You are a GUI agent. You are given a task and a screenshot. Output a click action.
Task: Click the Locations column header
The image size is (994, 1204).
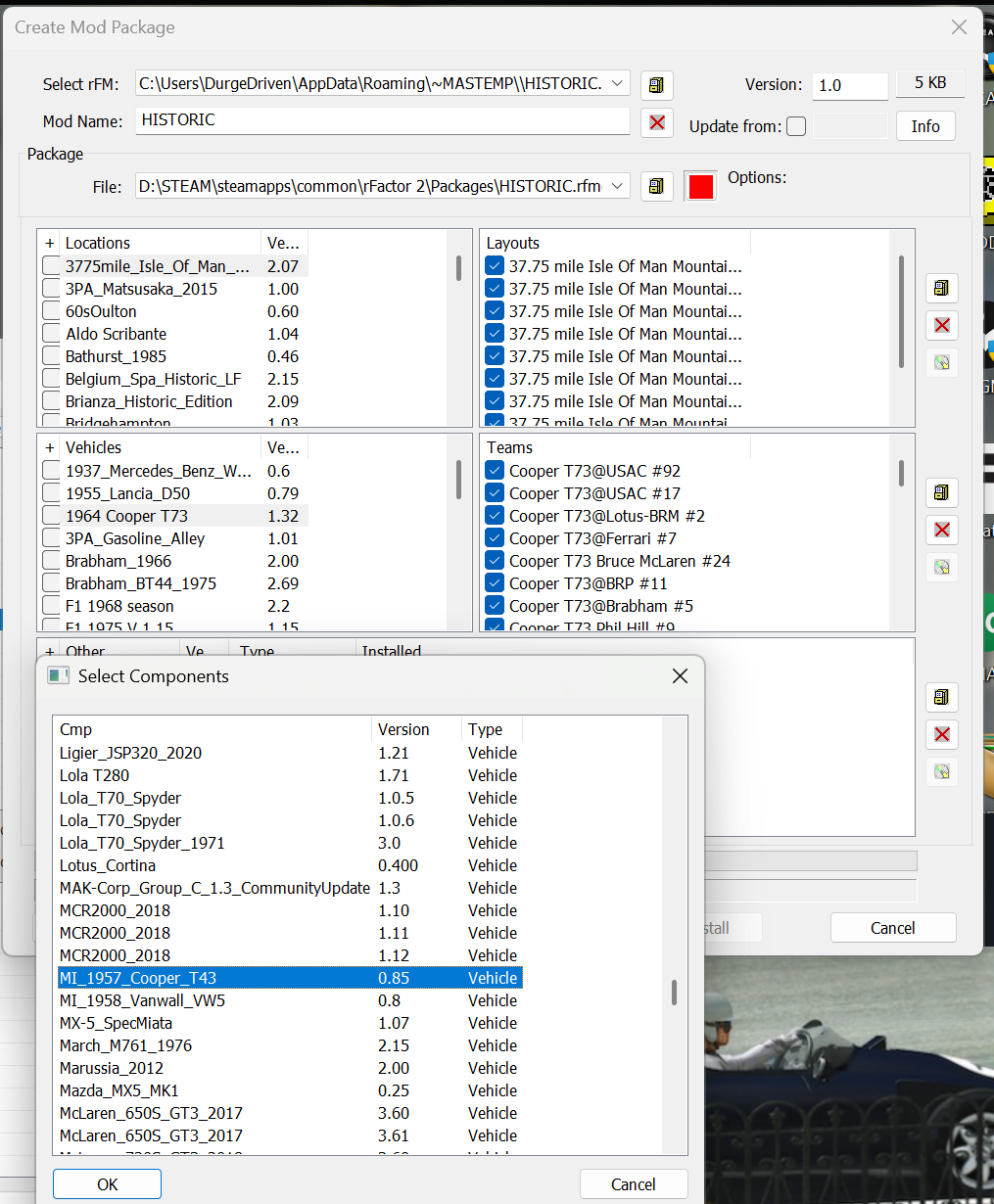pyautogui.click(x=161, y=243)
